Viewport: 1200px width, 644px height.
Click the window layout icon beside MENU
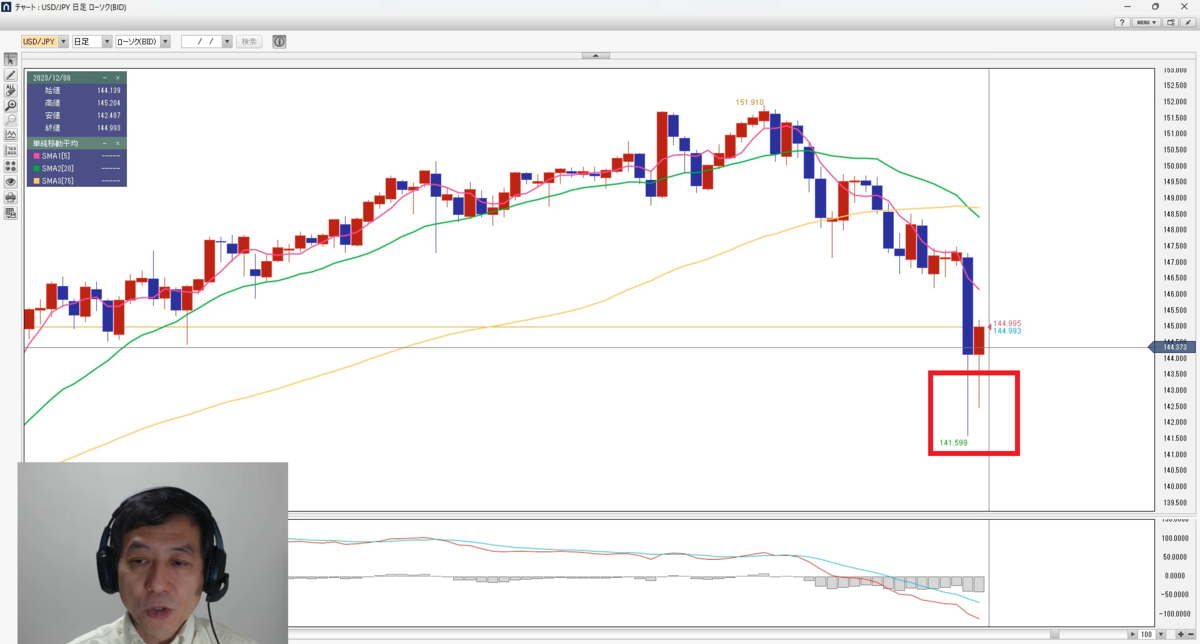click(x=1170, y=22)
